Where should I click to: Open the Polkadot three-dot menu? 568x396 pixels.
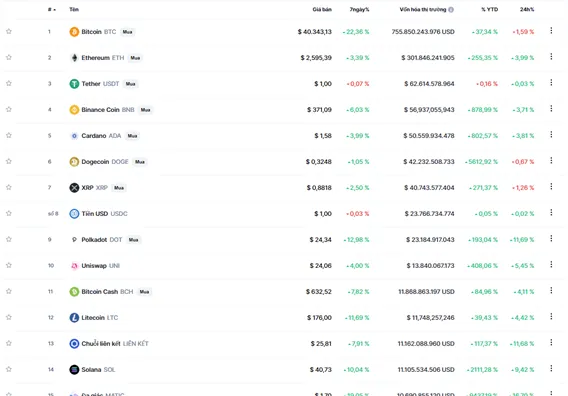click(551, 238)
